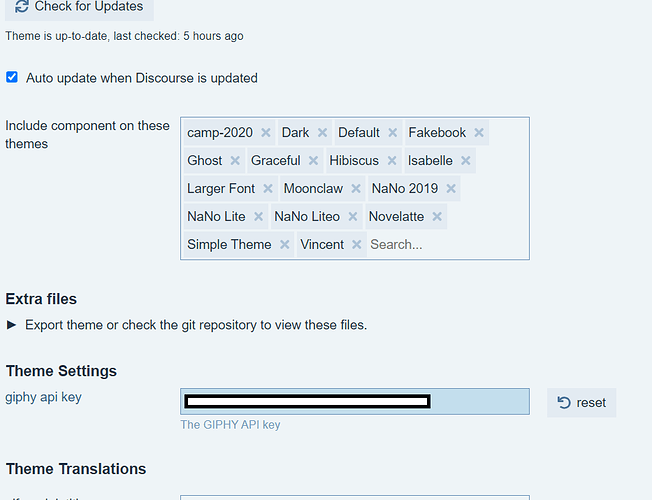
Task: Click the Novelatte tag label
Action: (x=396, y=216)
